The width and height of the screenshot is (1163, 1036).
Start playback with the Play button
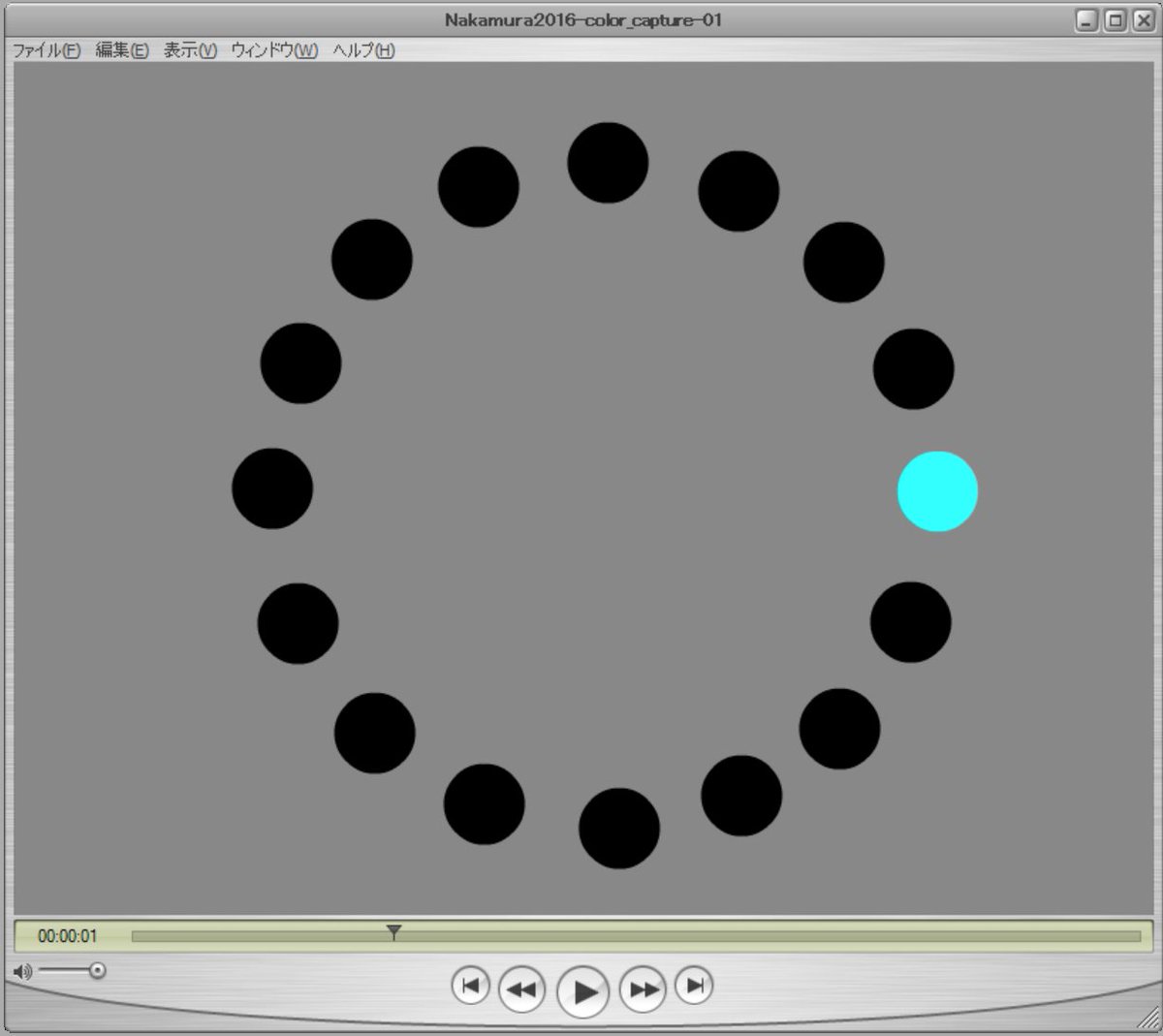[x=583, y=991]
